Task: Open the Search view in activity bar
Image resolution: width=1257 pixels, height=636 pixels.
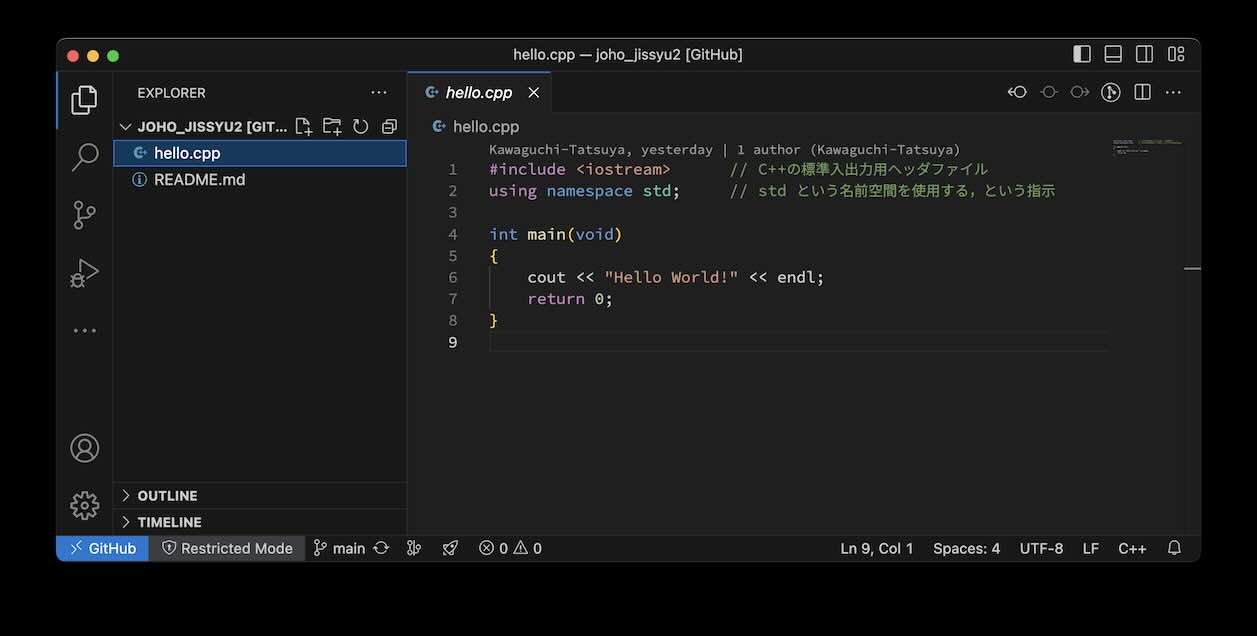Action: pos(85,157)
